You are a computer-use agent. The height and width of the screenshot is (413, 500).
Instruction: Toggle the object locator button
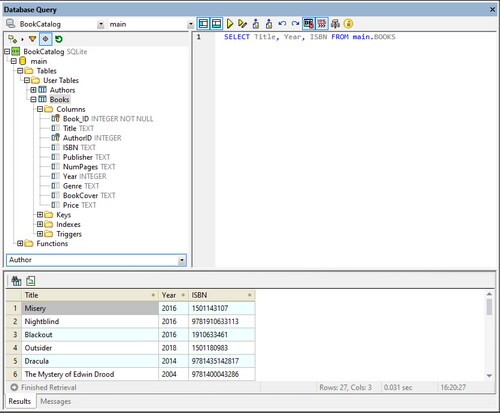[x=46, y=39]
